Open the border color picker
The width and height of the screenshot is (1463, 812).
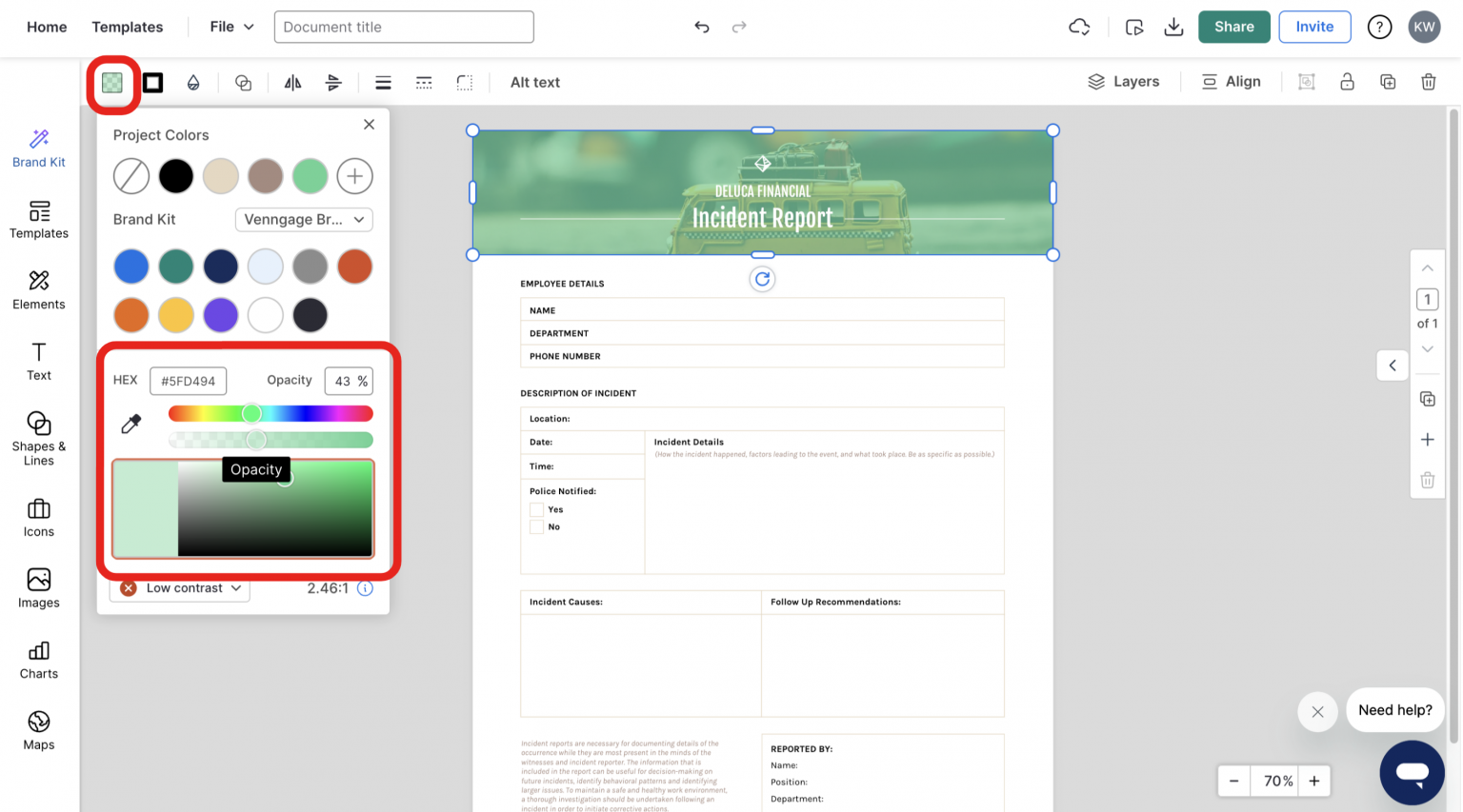(152, 83)
